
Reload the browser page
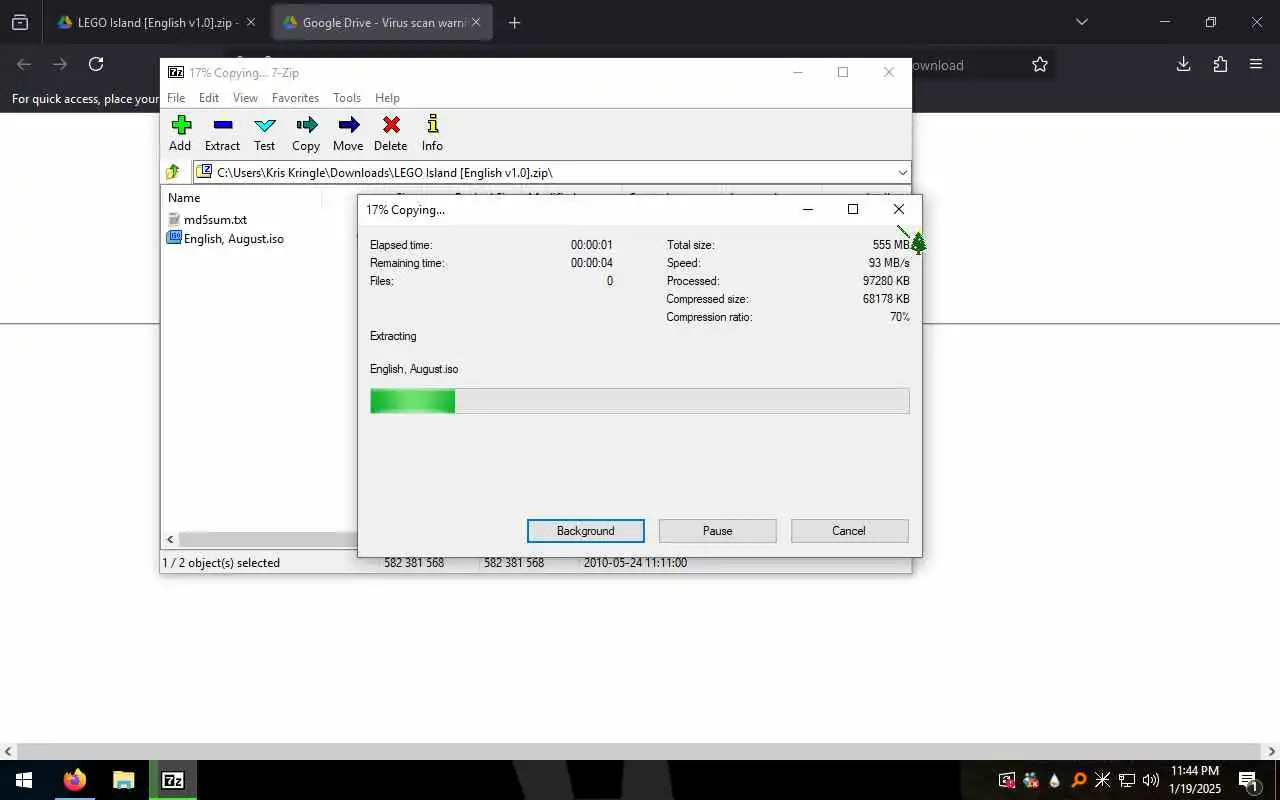click(x=96, y=64)
